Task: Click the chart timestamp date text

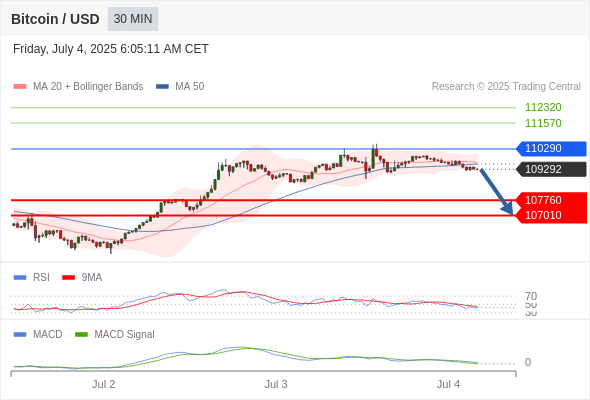Action: [111, 49]
